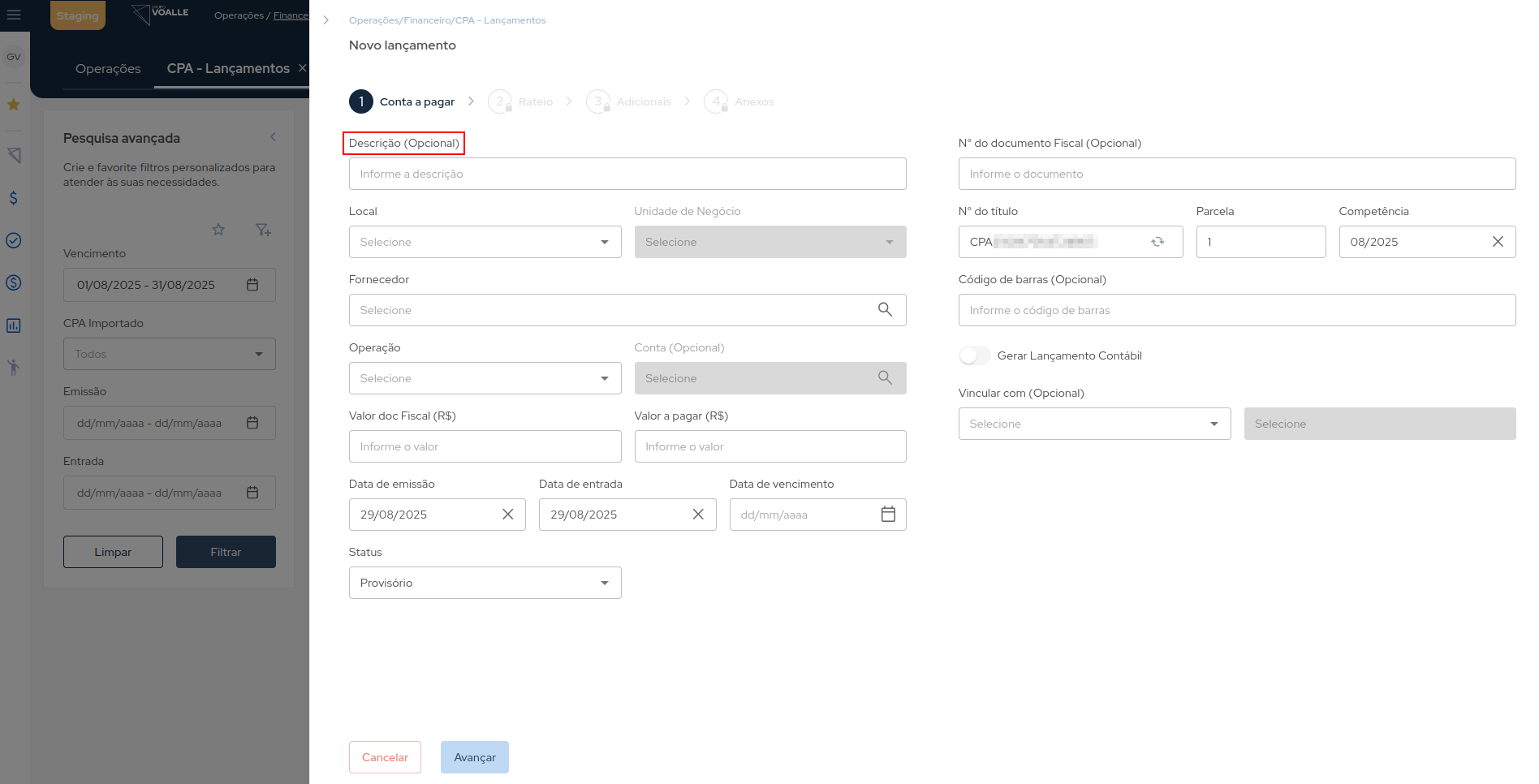Click the Vencimento date range field
This screenshot has width=1539, height=784.
point(169,285)
